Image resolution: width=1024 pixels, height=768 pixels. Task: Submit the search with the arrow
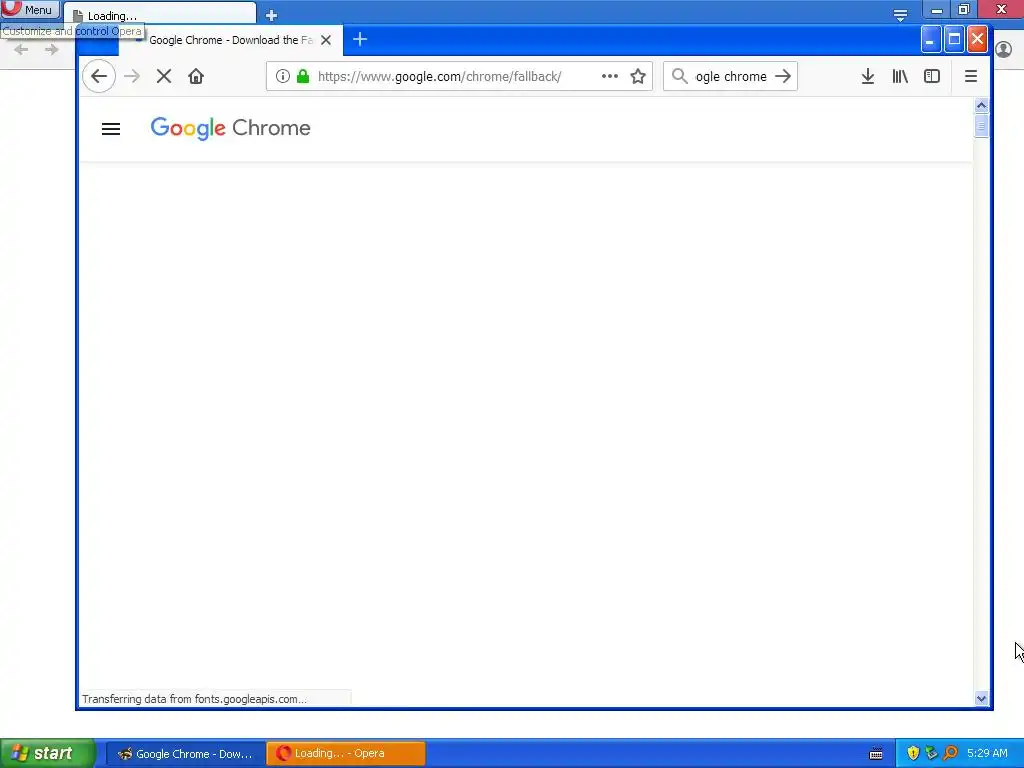pos(783,76)
